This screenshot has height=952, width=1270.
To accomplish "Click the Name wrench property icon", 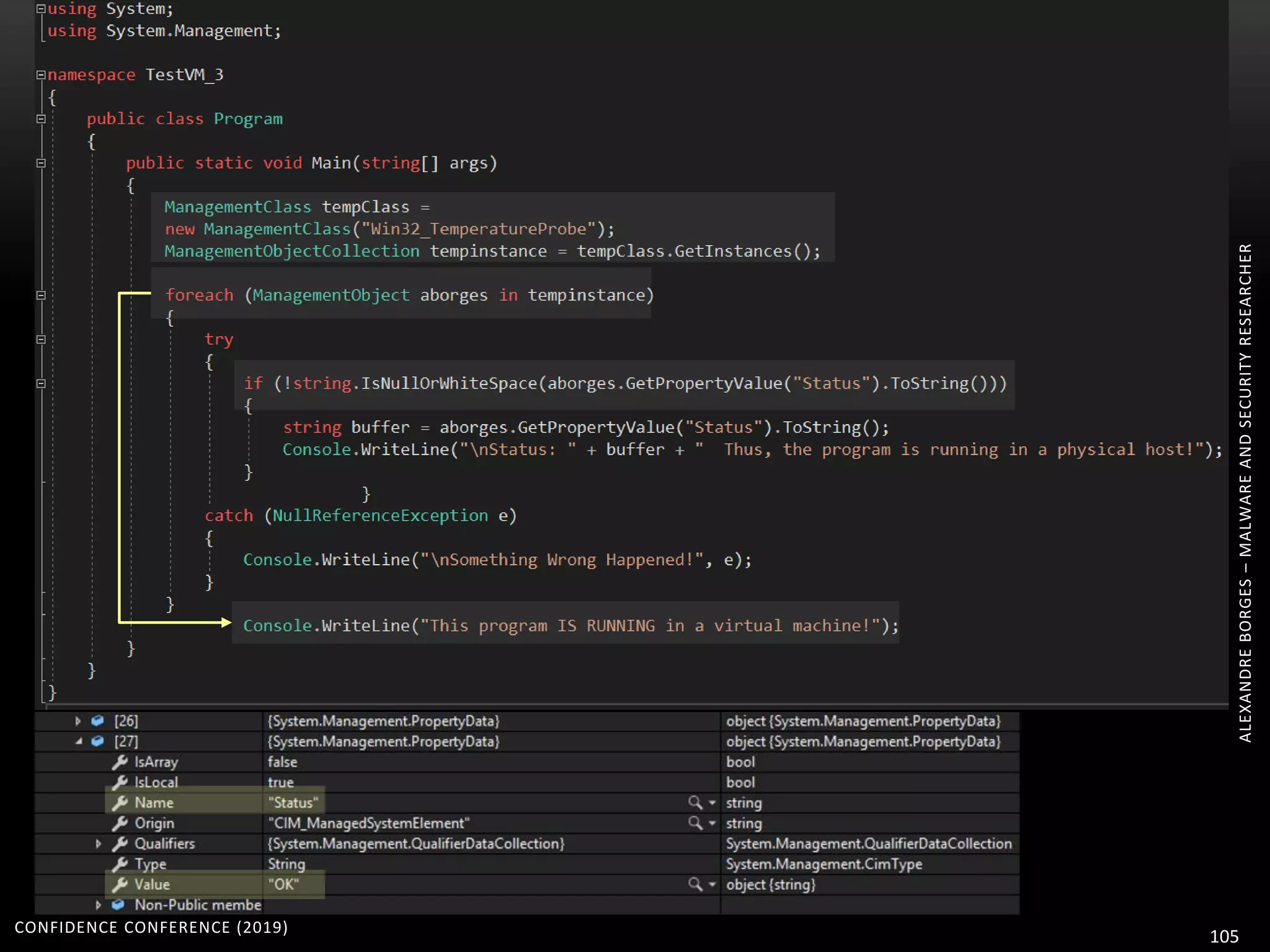I will pos(120,803).
